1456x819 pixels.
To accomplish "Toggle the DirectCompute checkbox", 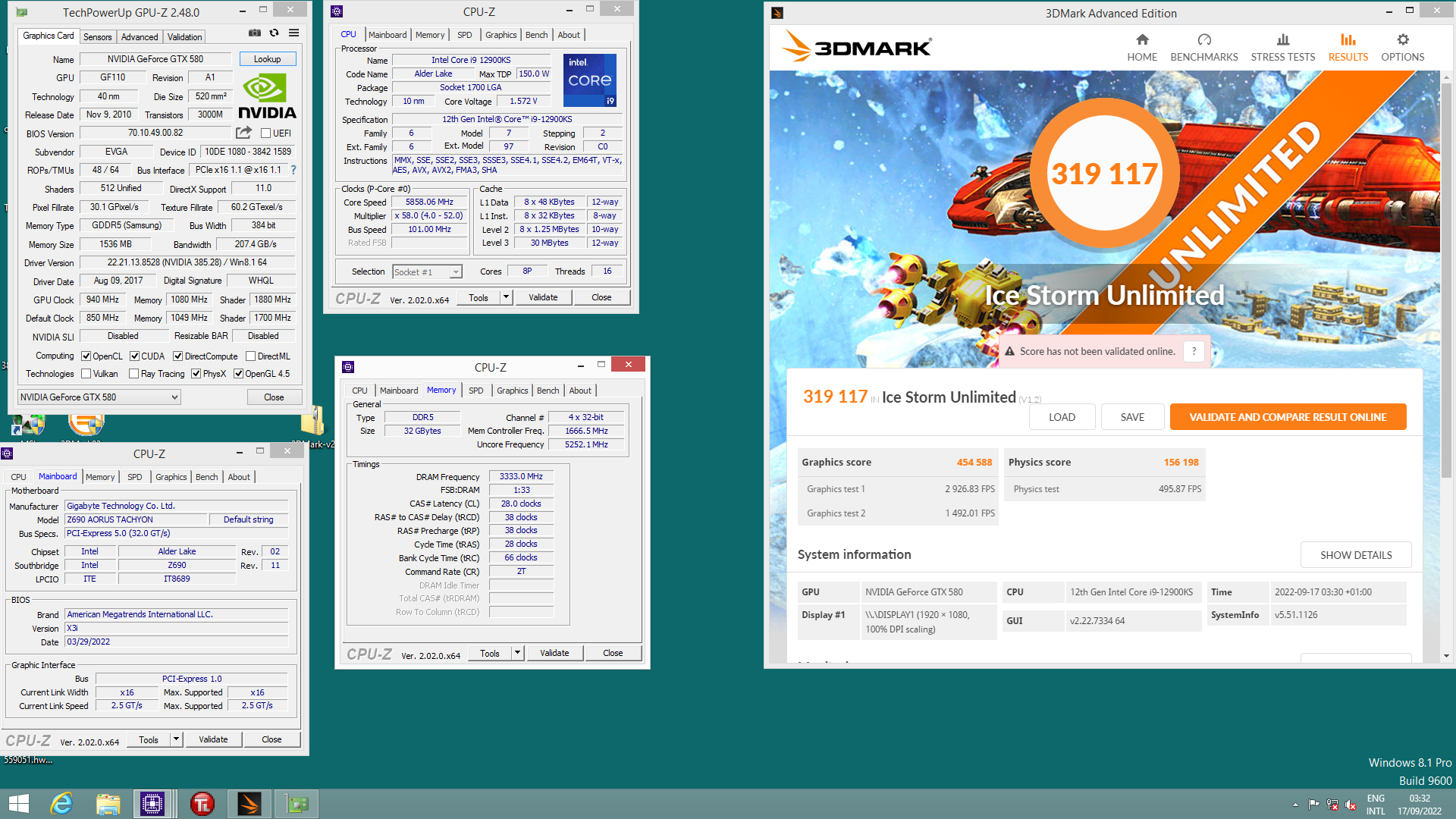I will tap(177, 356).
